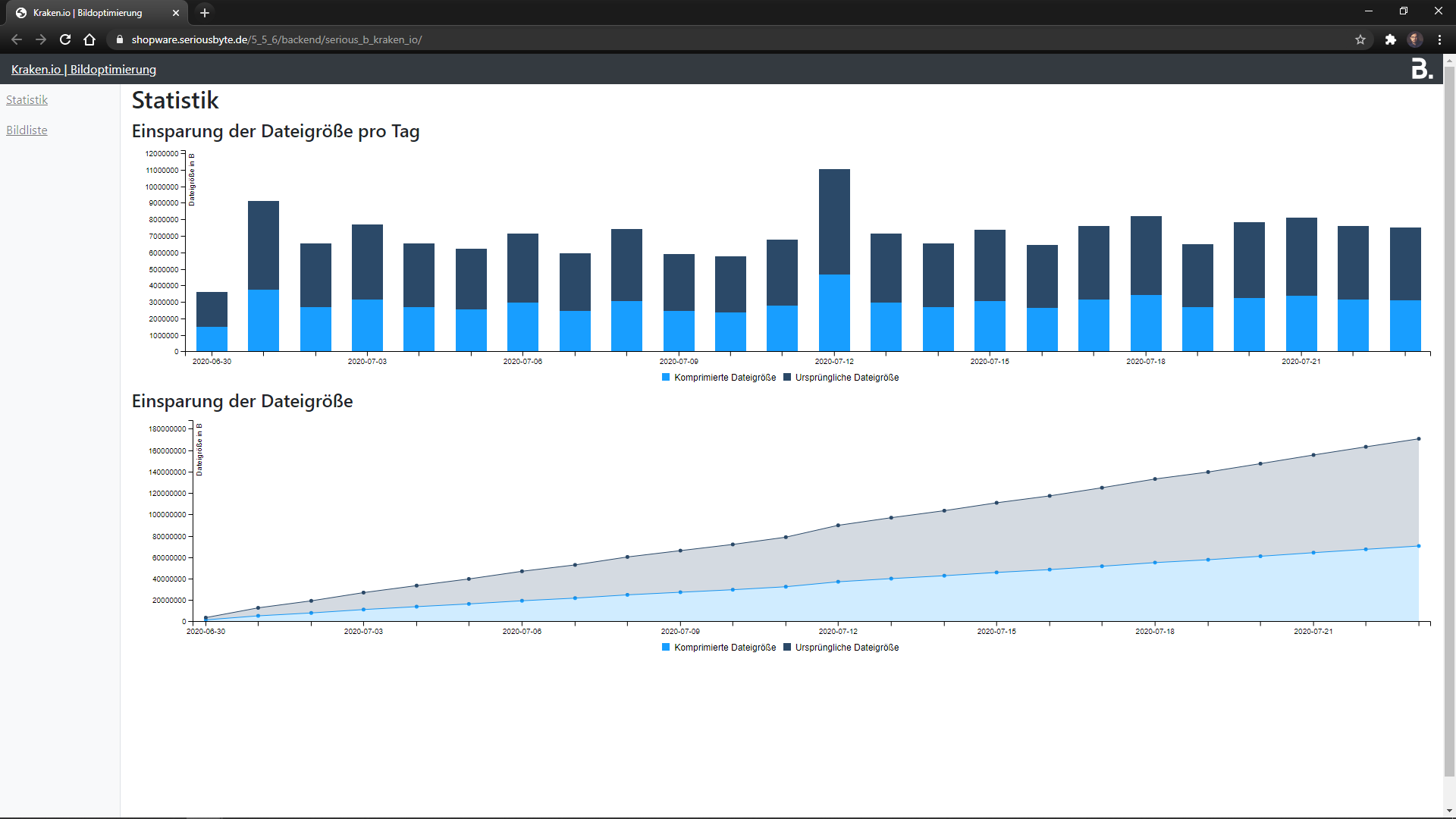
Task: Click the 2020-07-09 label on bar chart axis
Action: [679, 362]
